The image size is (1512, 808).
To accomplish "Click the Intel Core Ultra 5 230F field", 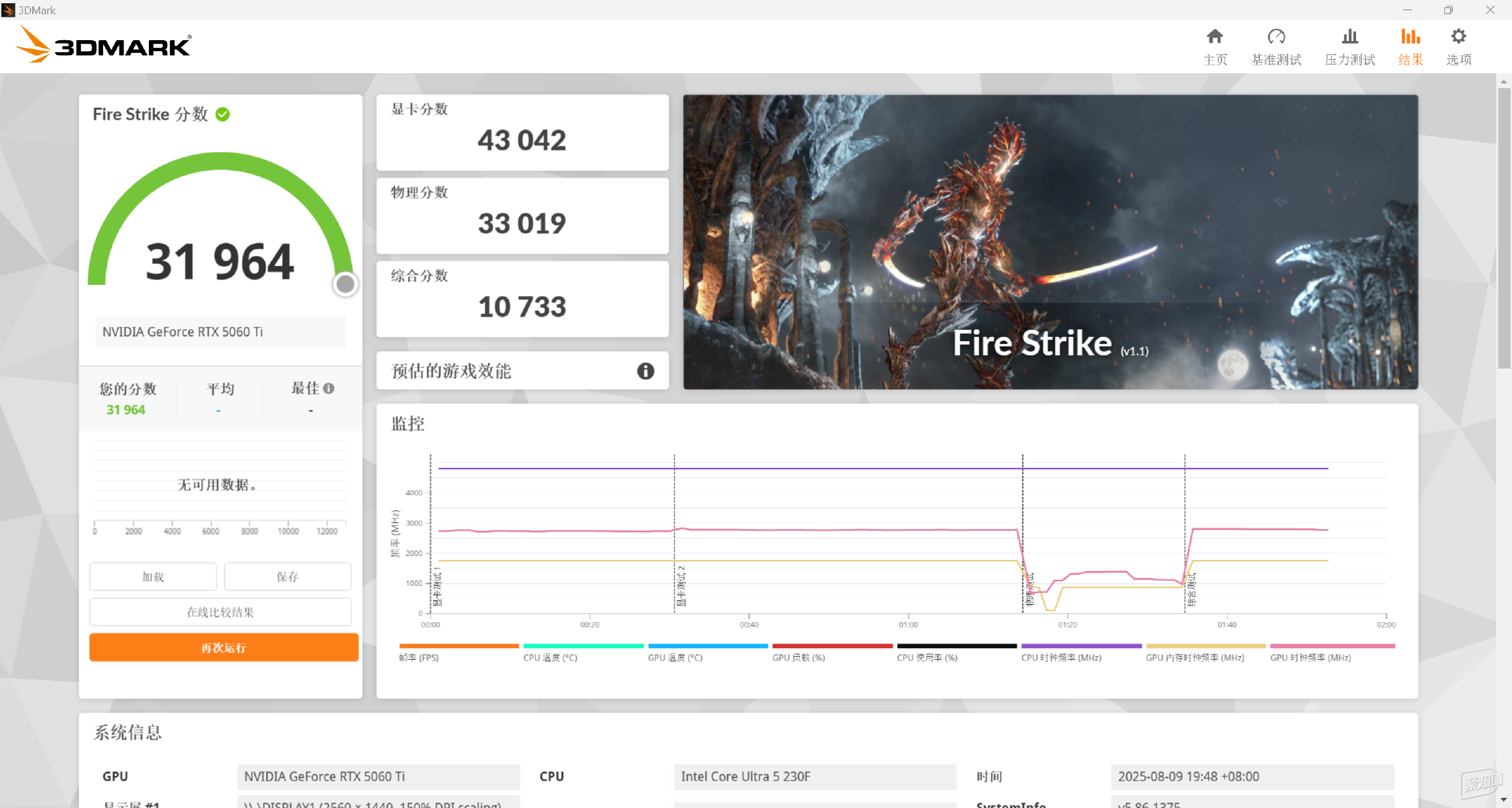I will [815, 776].
